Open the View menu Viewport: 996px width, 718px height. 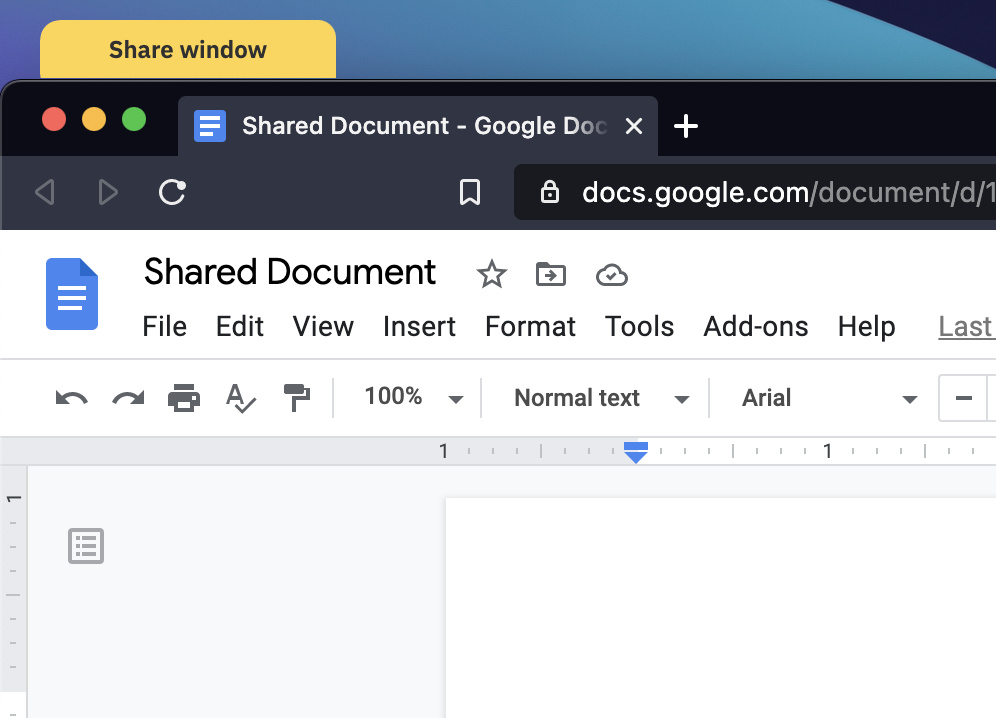(x=323, y=327)
